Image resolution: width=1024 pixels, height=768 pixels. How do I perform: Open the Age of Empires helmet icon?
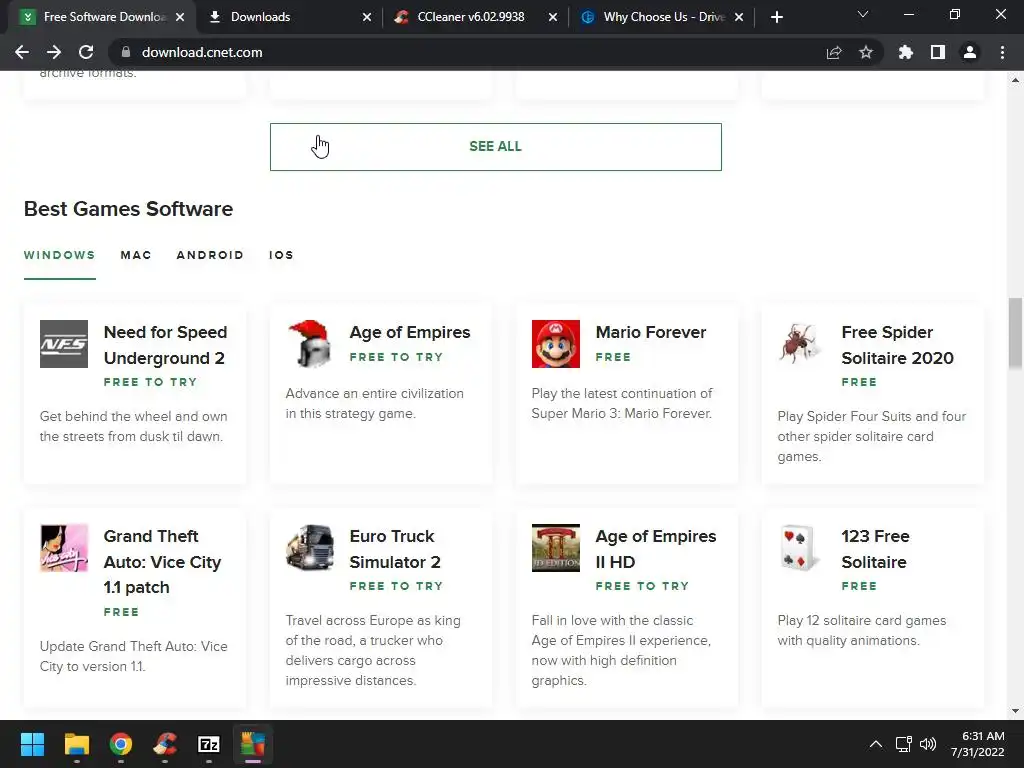click(310, 344)
